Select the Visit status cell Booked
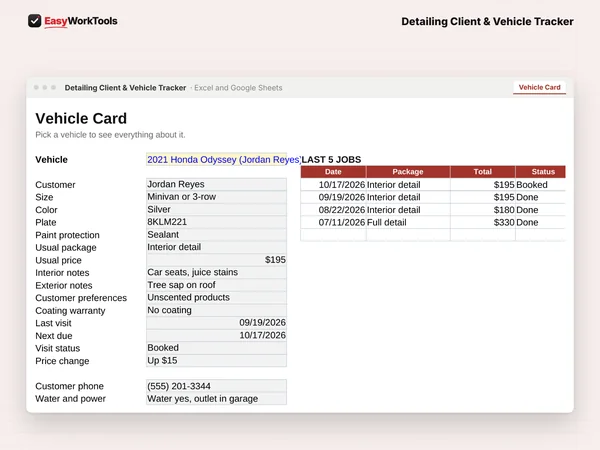Image resolution: width=600 pixels, height=450 pixels. [216, 348]
